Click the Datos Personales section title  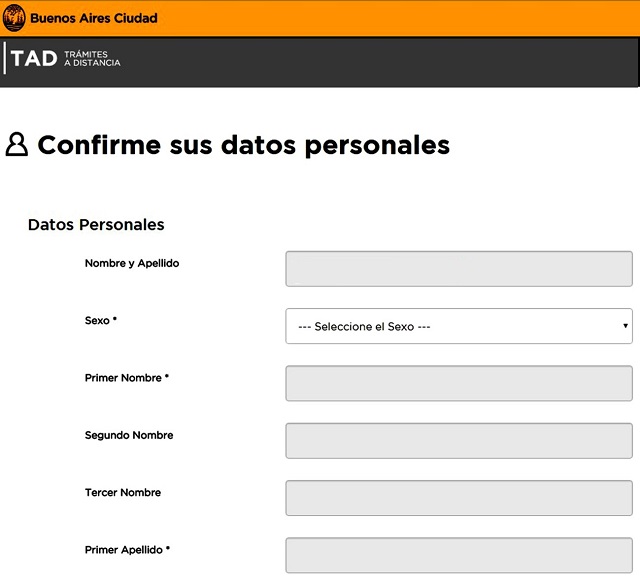96,225
